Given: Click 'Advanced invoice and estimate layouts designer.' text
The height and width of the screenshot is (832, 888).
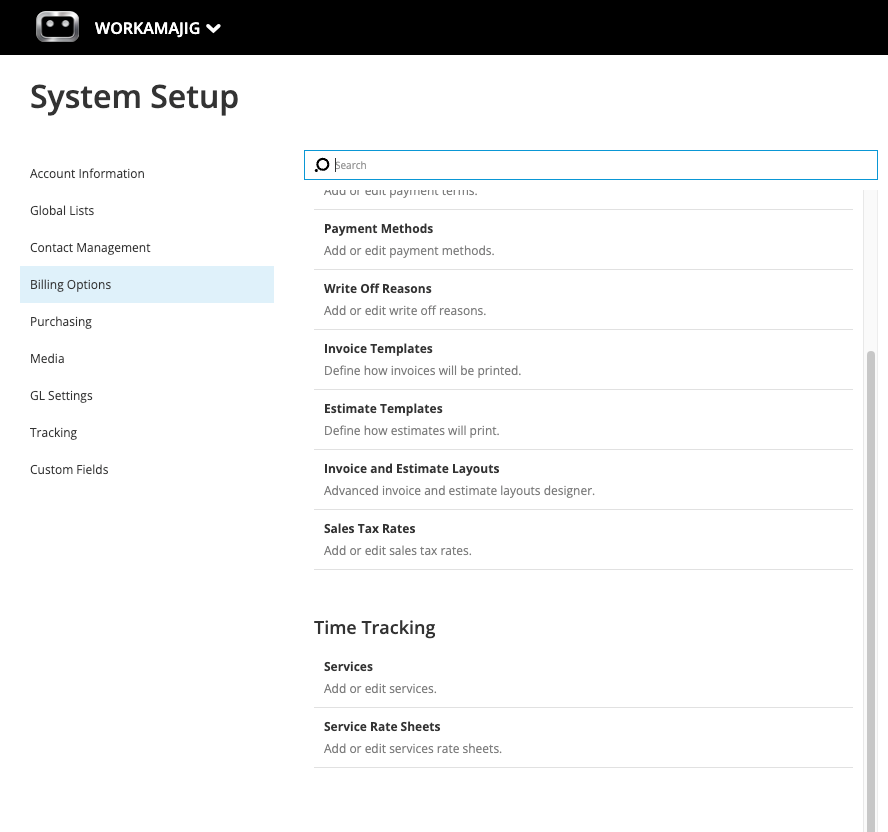Looking at the screenshot, I should point(459,491).
